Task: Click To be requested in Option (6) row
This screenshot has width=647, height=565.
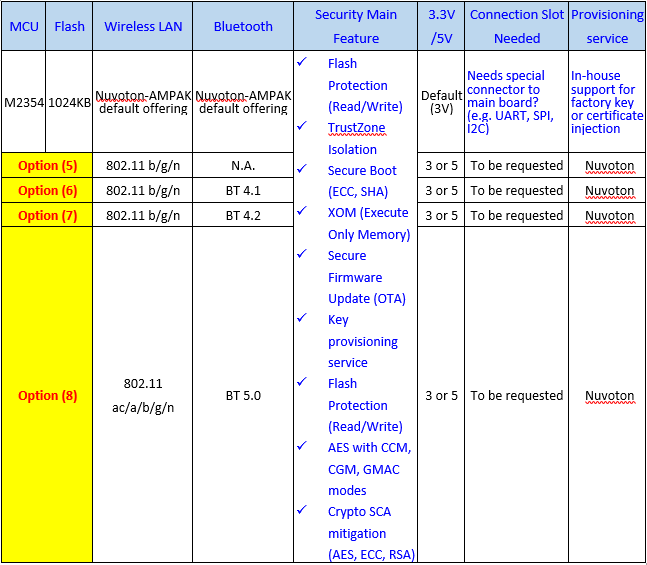Action: click(x=517, y=190)
